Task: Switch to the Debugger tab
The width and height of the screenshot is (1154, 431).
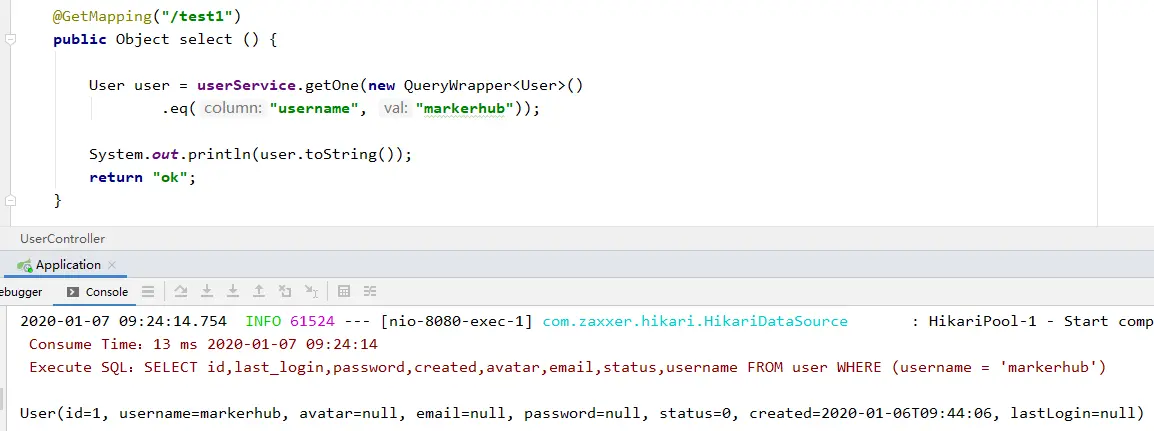Action: pyautogui.click(x=21, y=292)
